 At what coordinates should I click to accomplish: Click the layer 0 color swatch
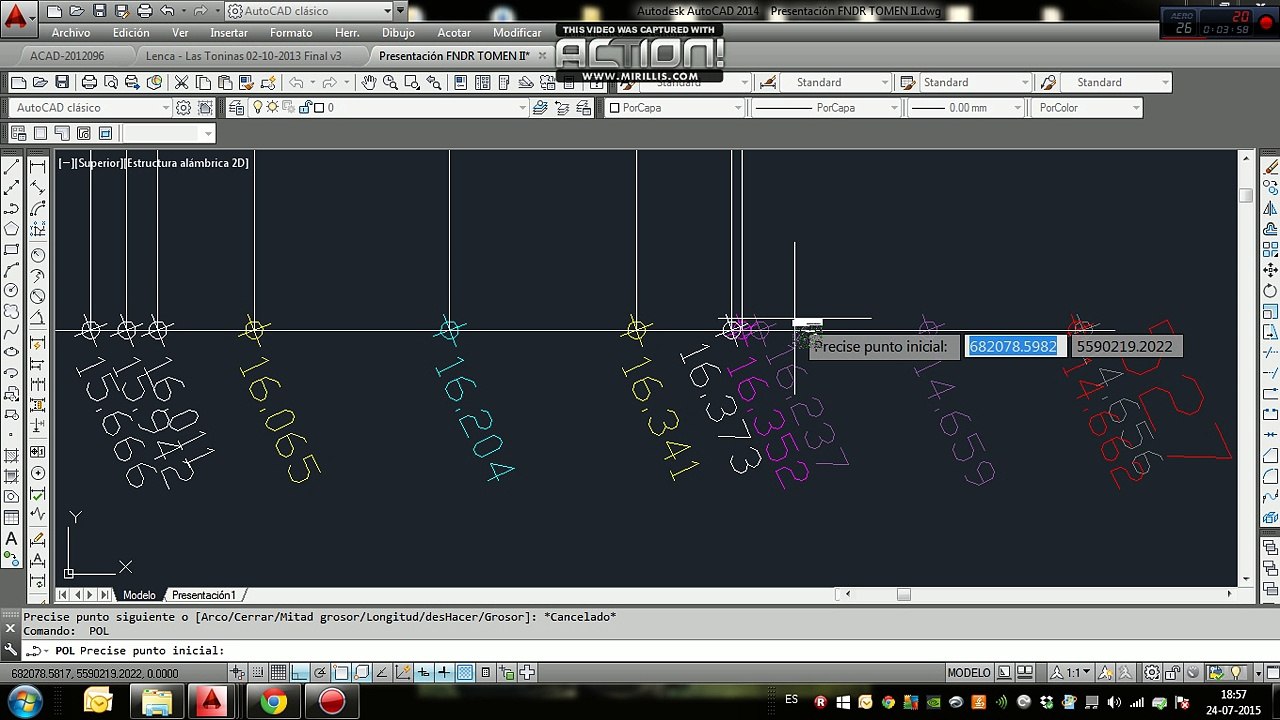pyautogui.click(x=319, y=107)
